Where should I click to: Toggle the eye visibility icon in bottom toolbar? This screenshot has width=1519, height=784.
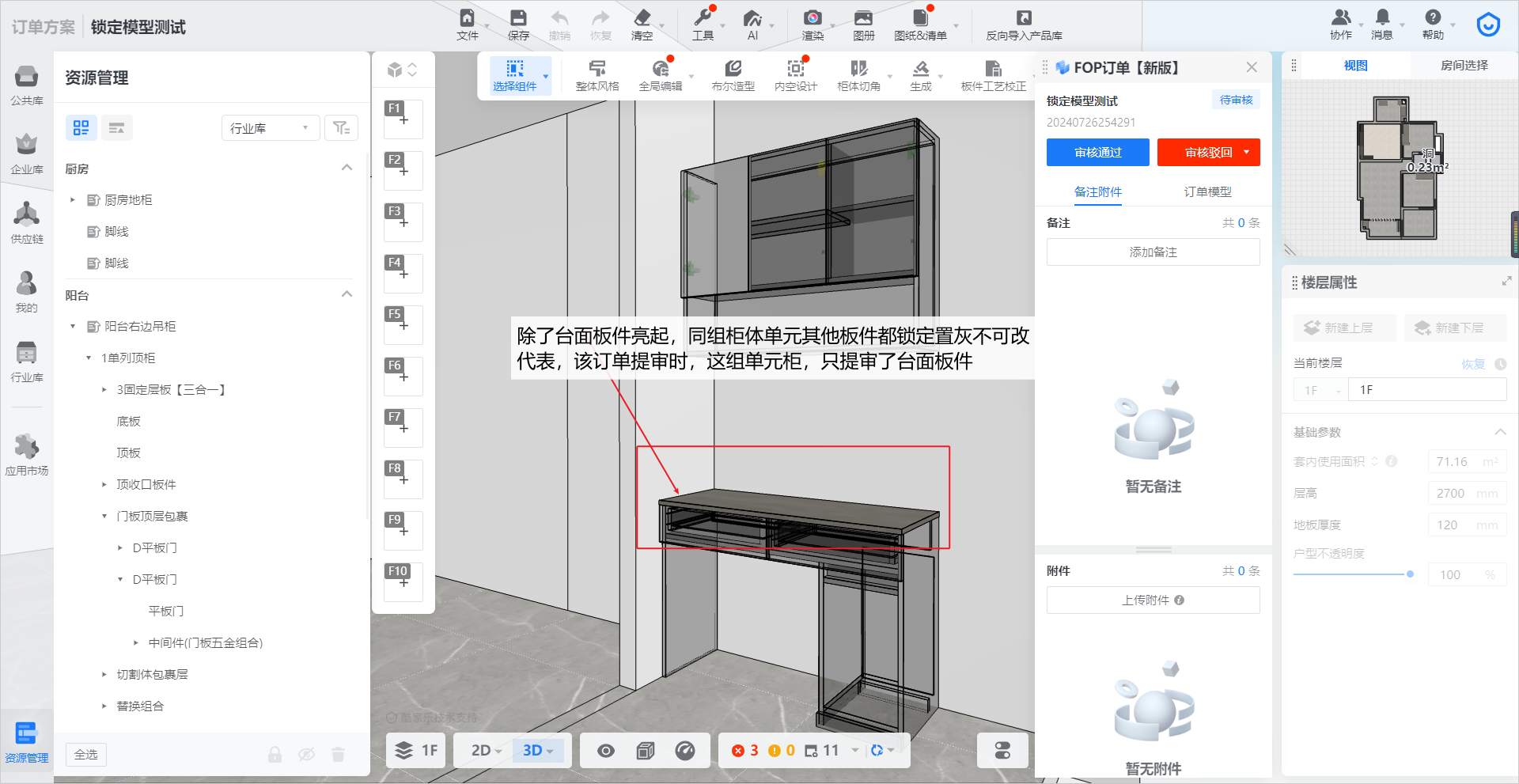[606, 751]
